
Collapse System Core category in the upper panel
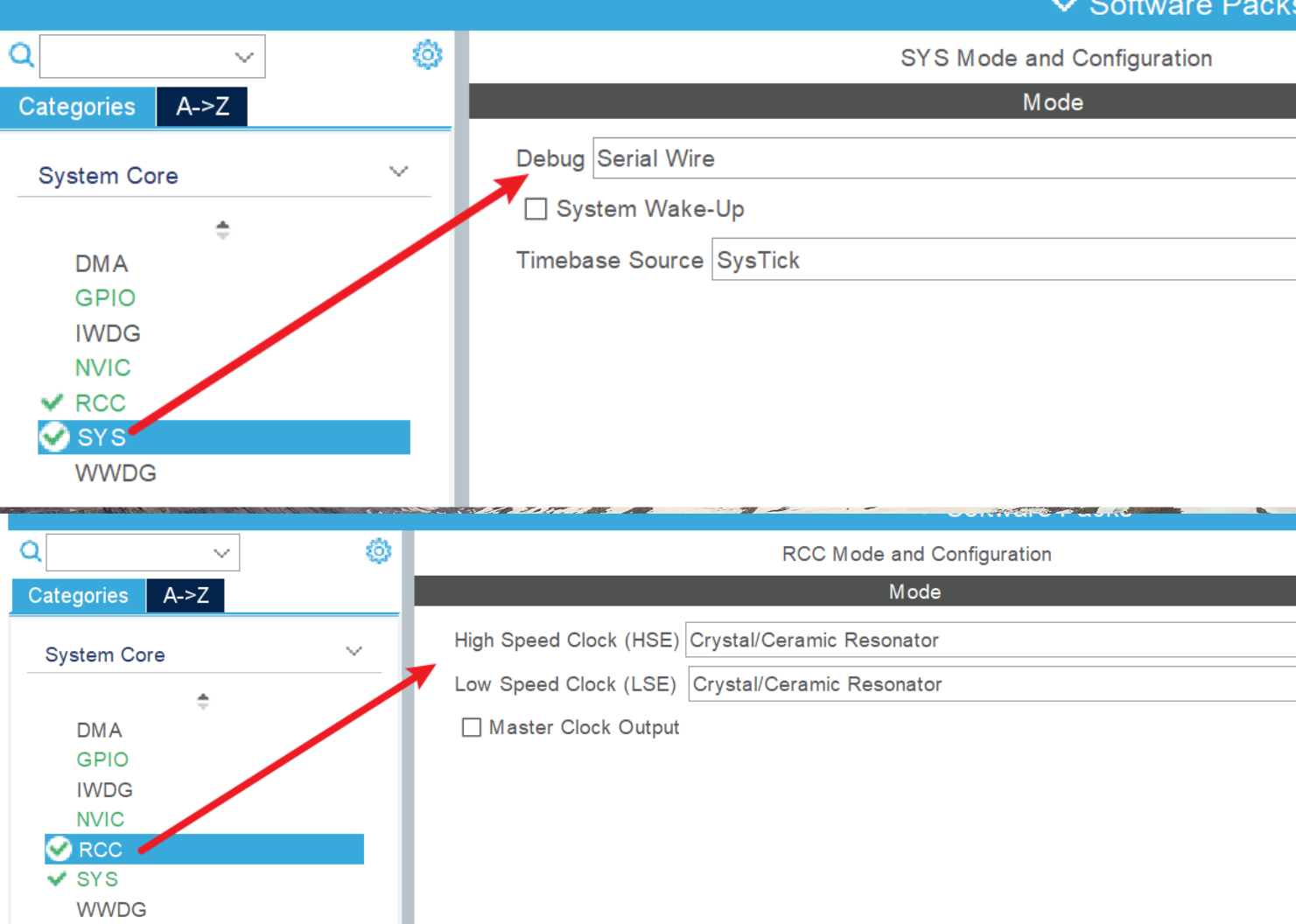[398, 171]
